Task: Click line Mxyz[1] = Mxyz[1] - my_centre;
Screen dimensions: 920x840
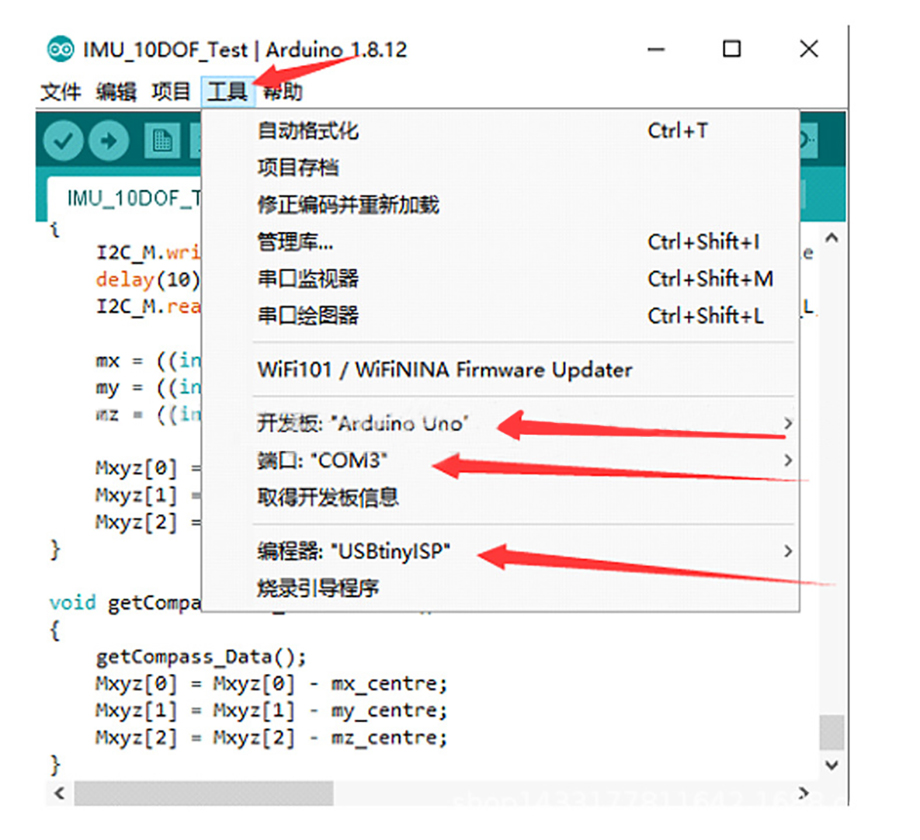Action: click(271, 711)
